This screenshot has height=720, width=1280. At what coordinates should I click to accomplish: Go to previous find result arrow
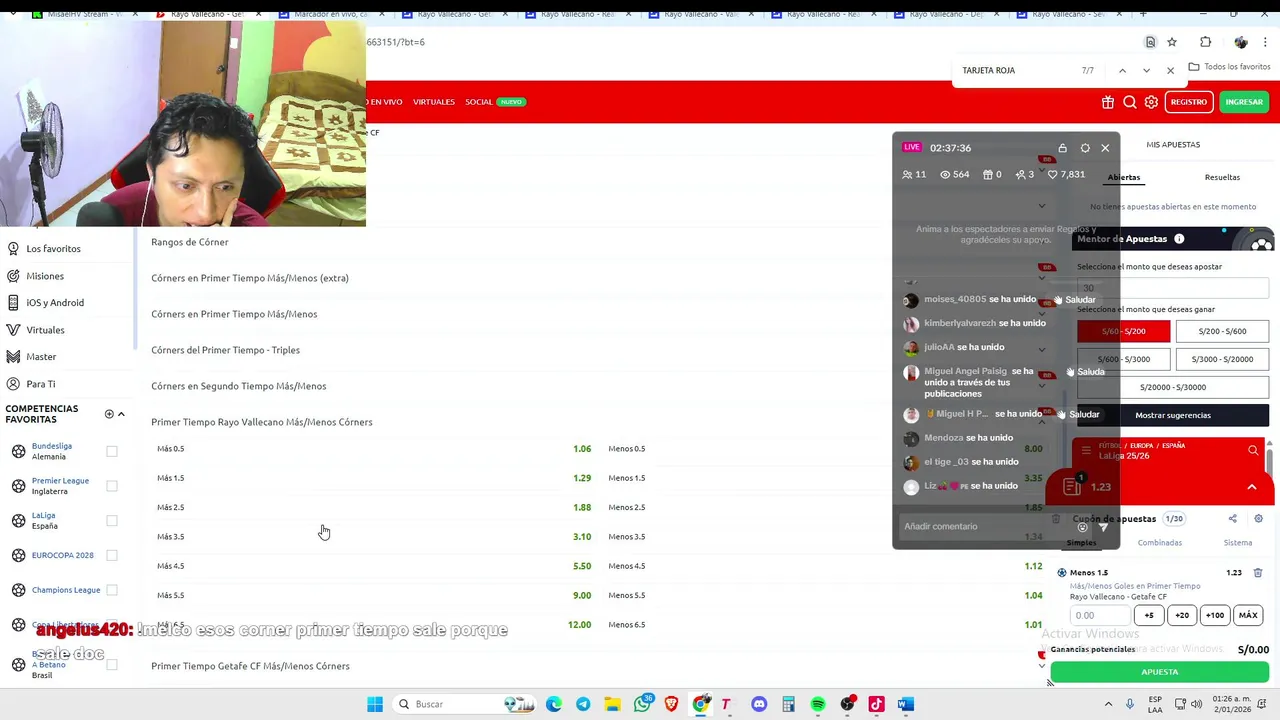pos(1122,70)
